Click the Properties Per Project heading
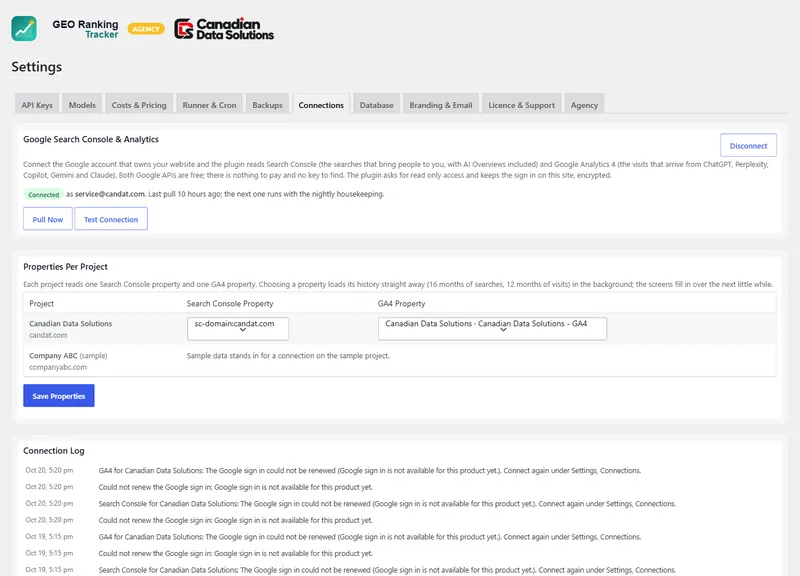 click(x=65, y=267)
